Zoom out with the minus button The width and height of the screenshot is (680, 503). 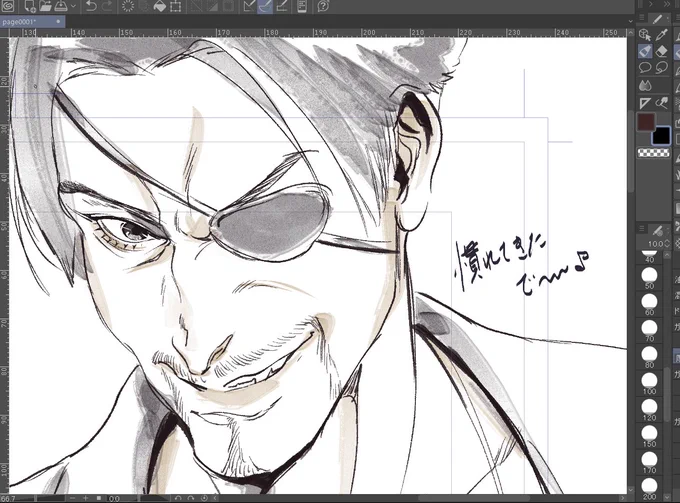pyautogui.click(x=72, y=499)
